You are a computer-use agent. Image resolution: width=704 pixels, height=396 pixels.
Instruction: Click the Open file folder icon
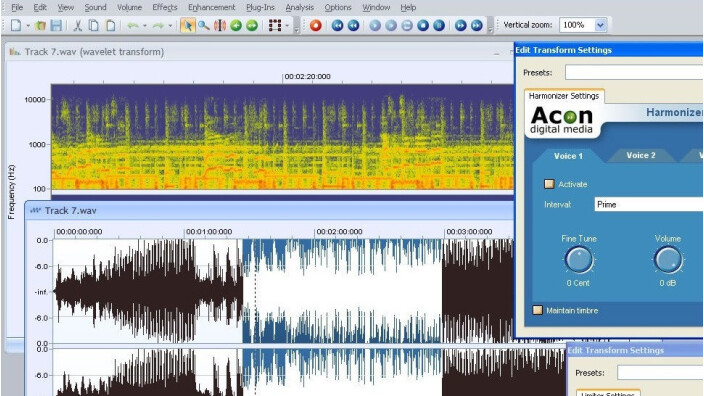[40, 26]
